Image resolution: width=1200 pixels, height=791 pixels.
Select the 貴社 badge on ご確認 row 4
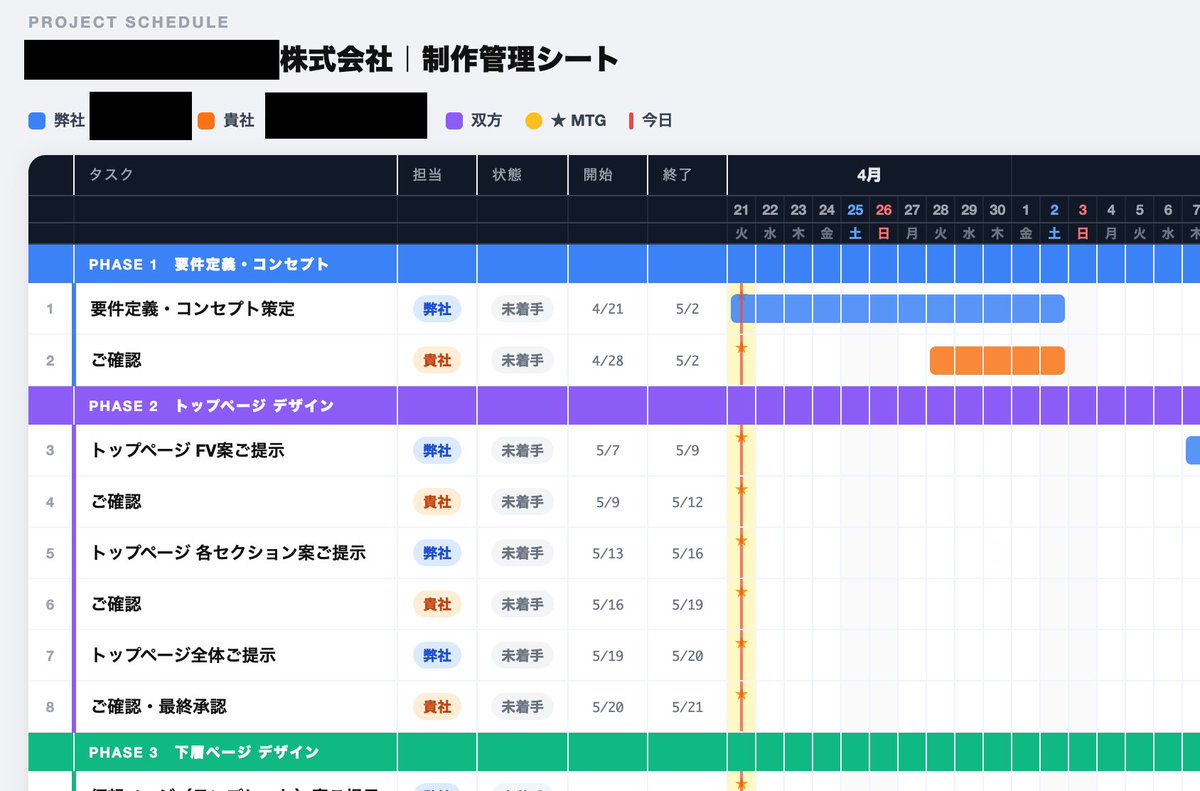click(436, 502)
